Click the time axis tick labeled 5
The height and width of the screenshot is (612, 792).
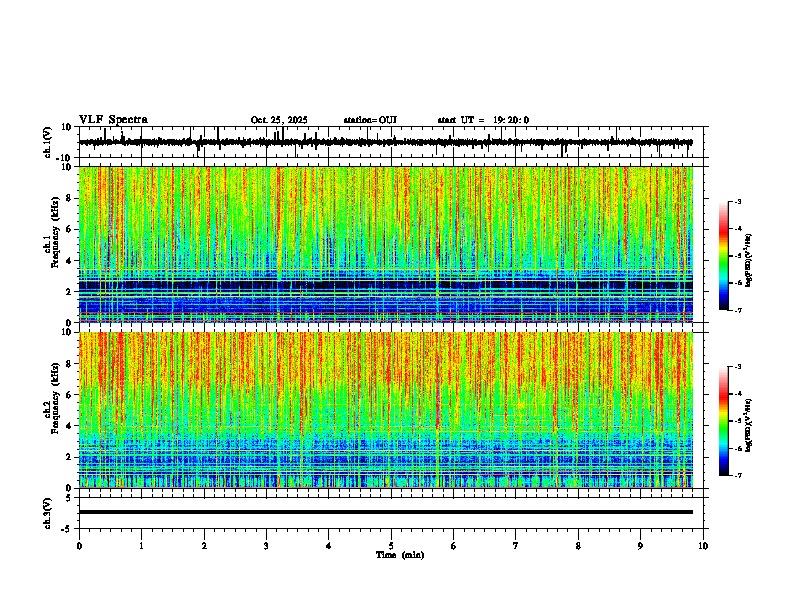coord(391,546)
